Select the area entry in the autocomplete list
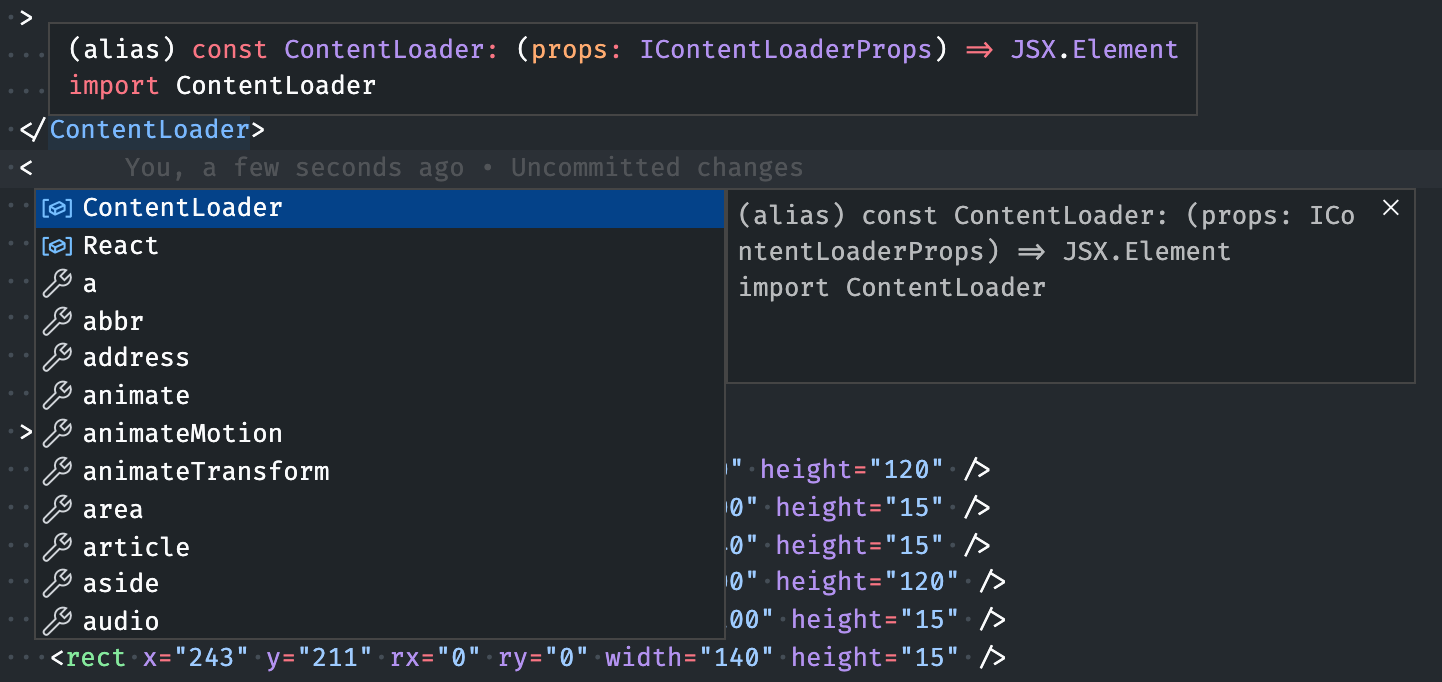The width and height of the screenshot is (1442, 682). [112, 509]
